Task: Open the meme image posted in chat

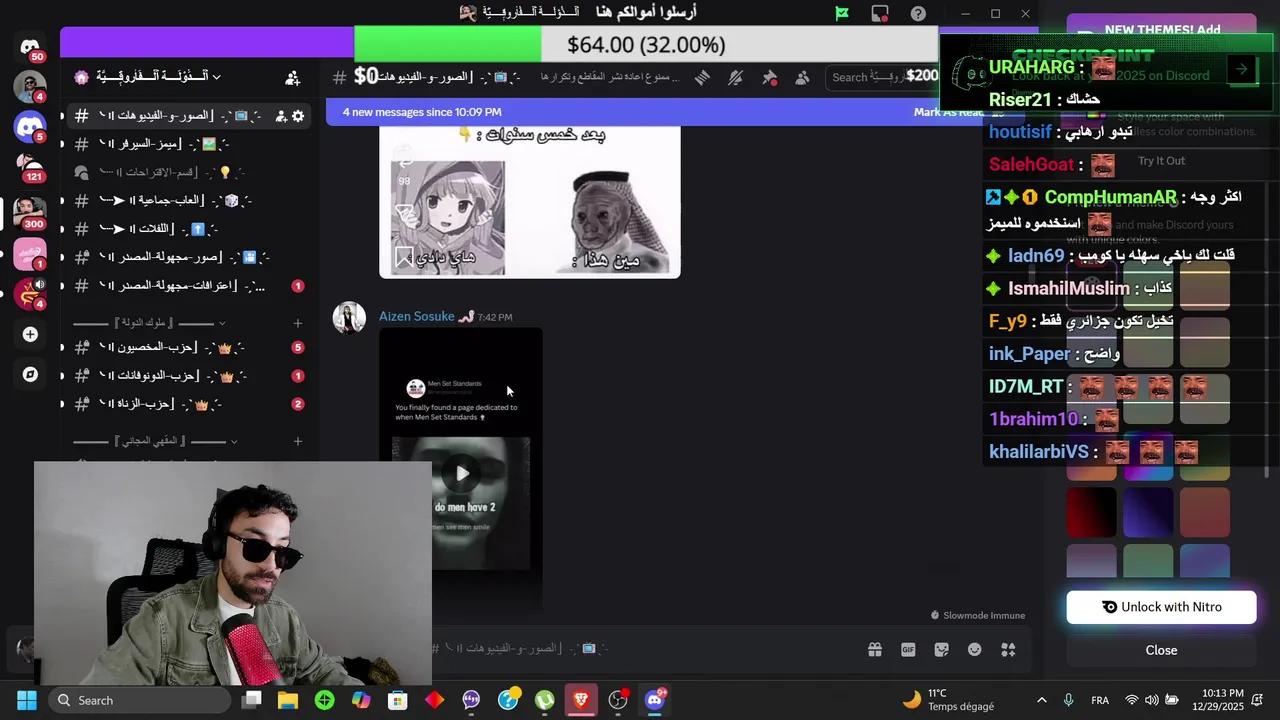Action: 530,203
